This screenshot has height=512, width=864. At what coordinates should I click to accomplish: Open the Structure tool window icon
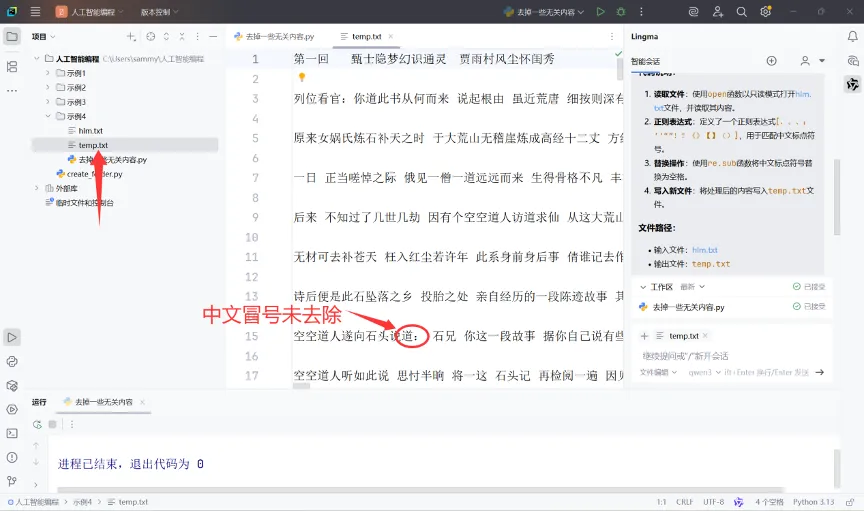[x=12, y=67]
